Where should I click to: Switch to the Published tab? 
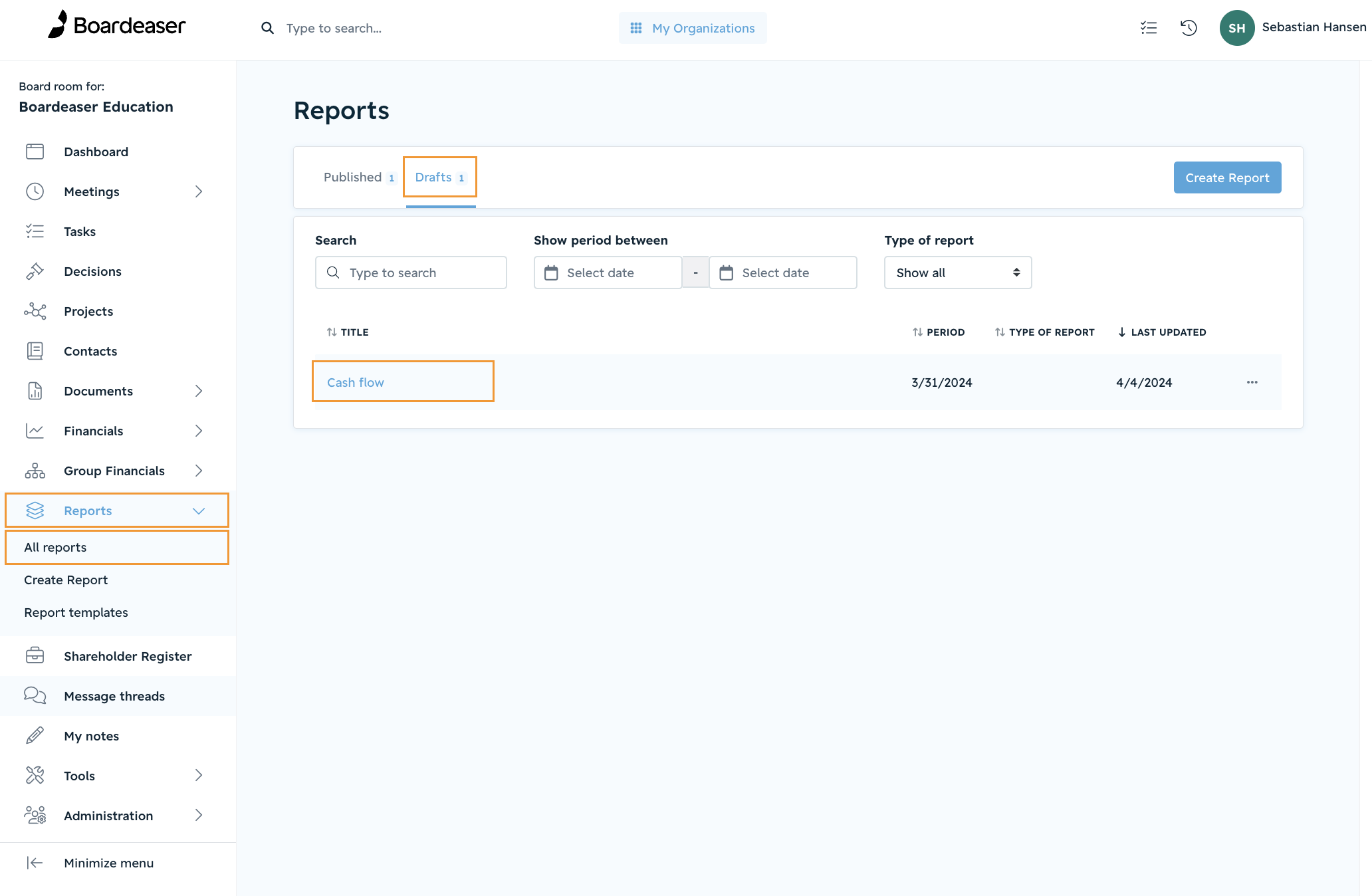click(x=359, y=177)
